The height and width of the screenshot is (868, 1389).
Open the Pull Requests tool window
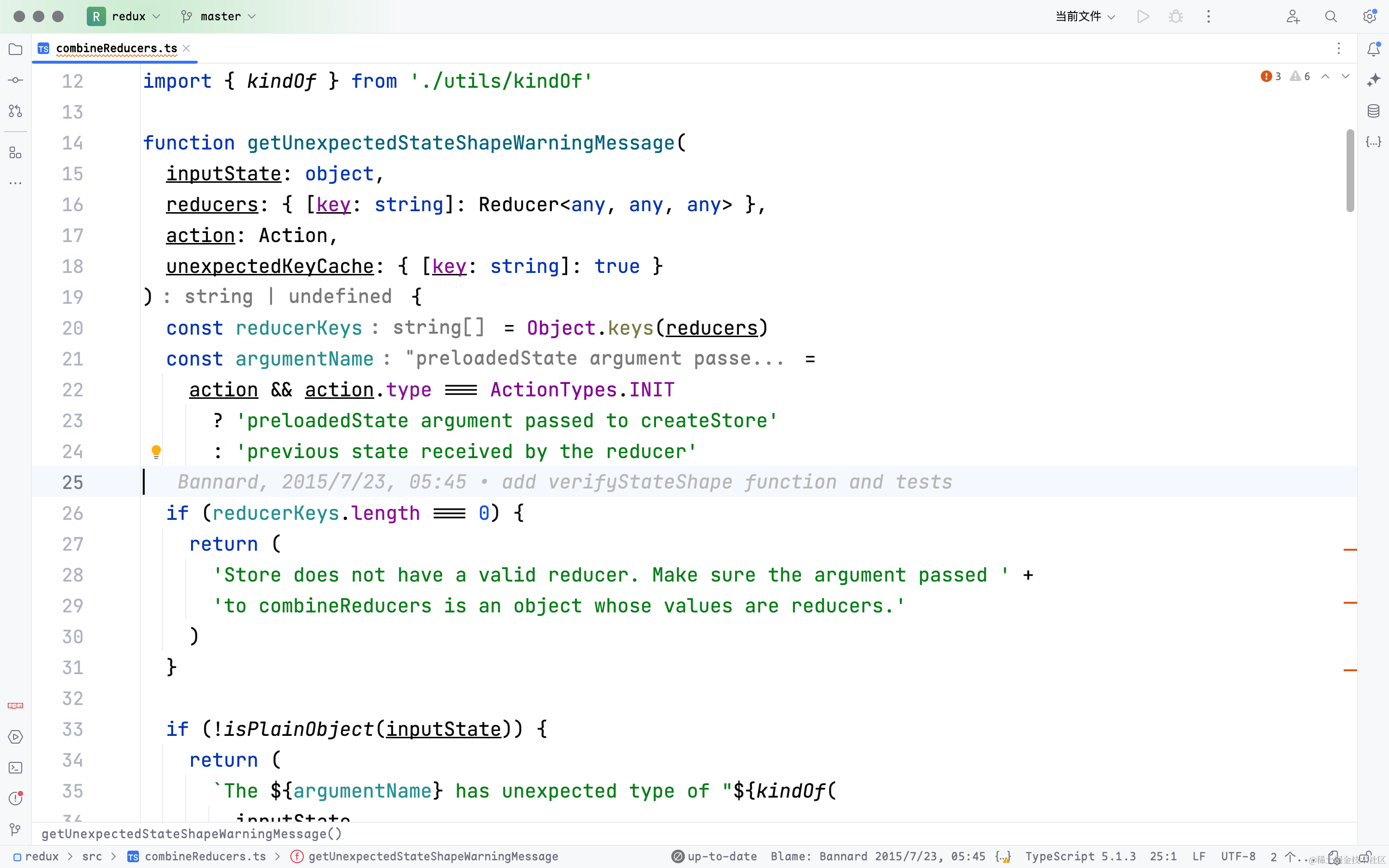click(x=15, y=111)
